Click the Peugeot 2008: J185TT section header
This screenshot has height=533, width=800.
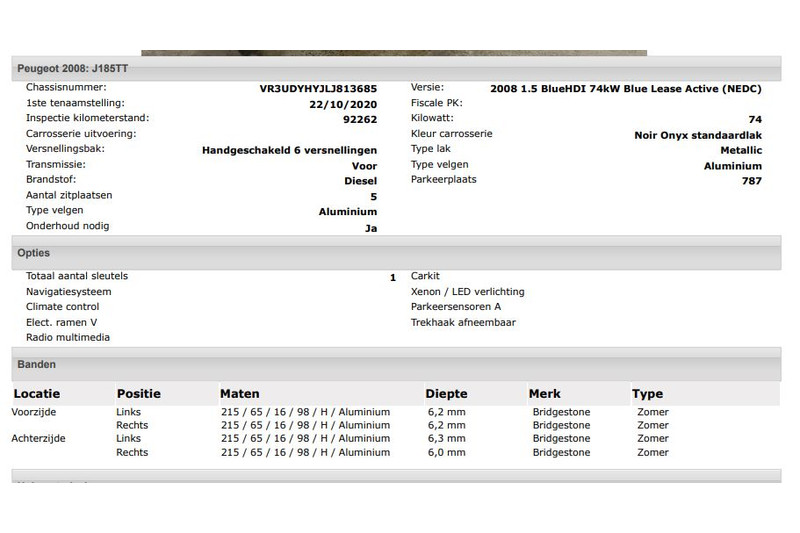coord(72,68)
